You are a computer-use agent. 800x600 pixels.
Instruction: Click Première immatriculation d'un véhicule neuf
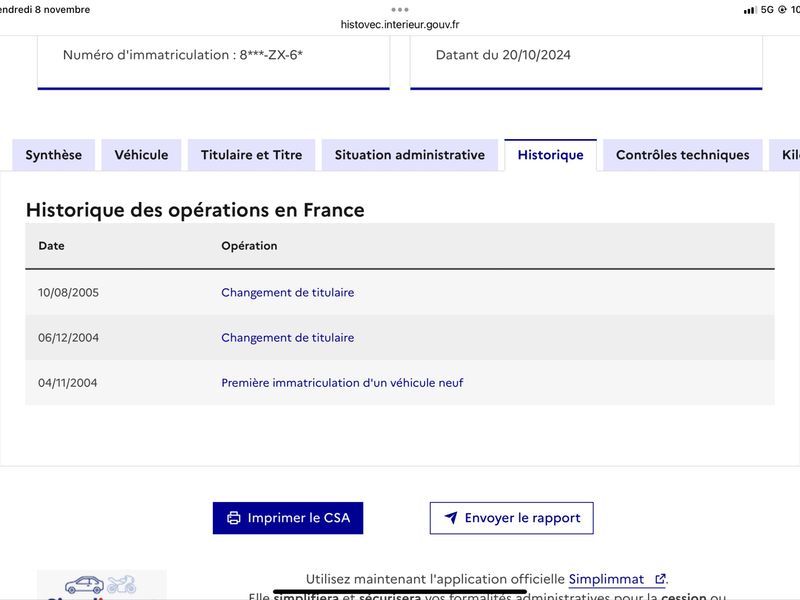(x=342, y=383)
